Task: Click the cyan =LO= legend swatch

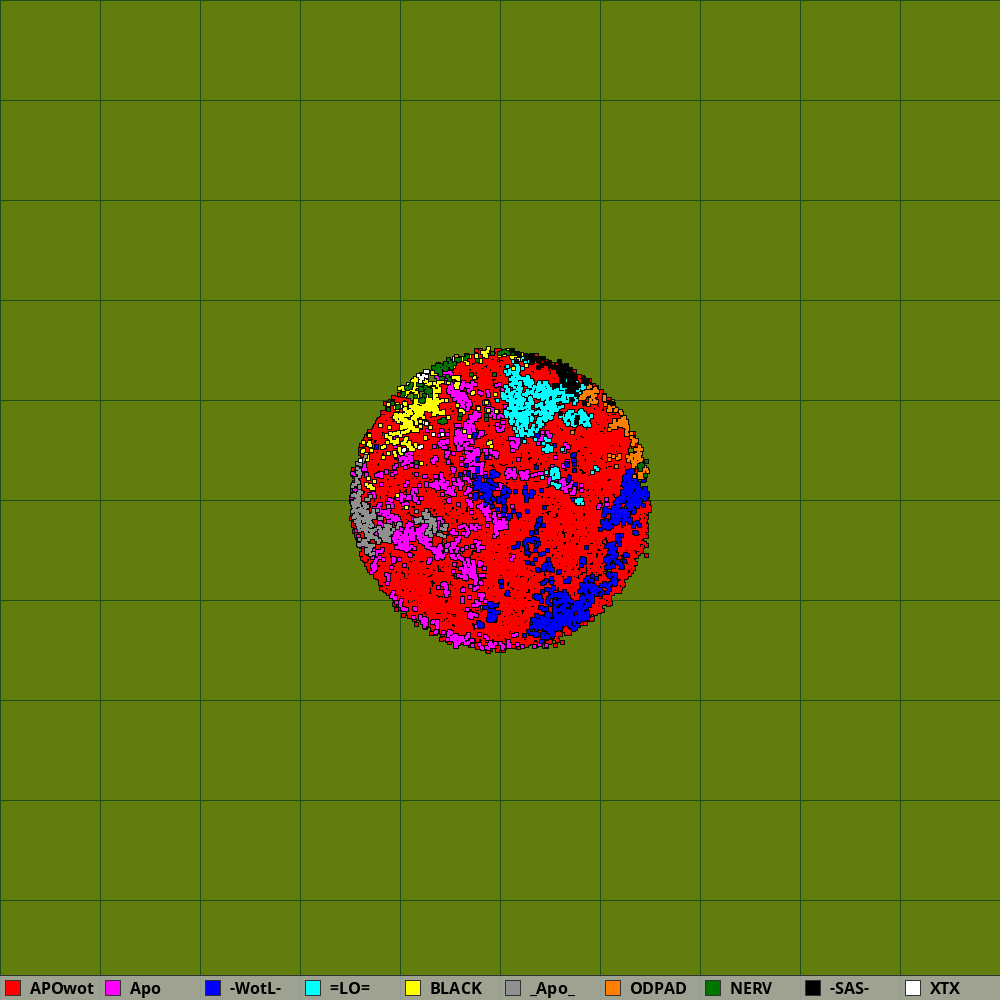Action: tap(313, 988)
